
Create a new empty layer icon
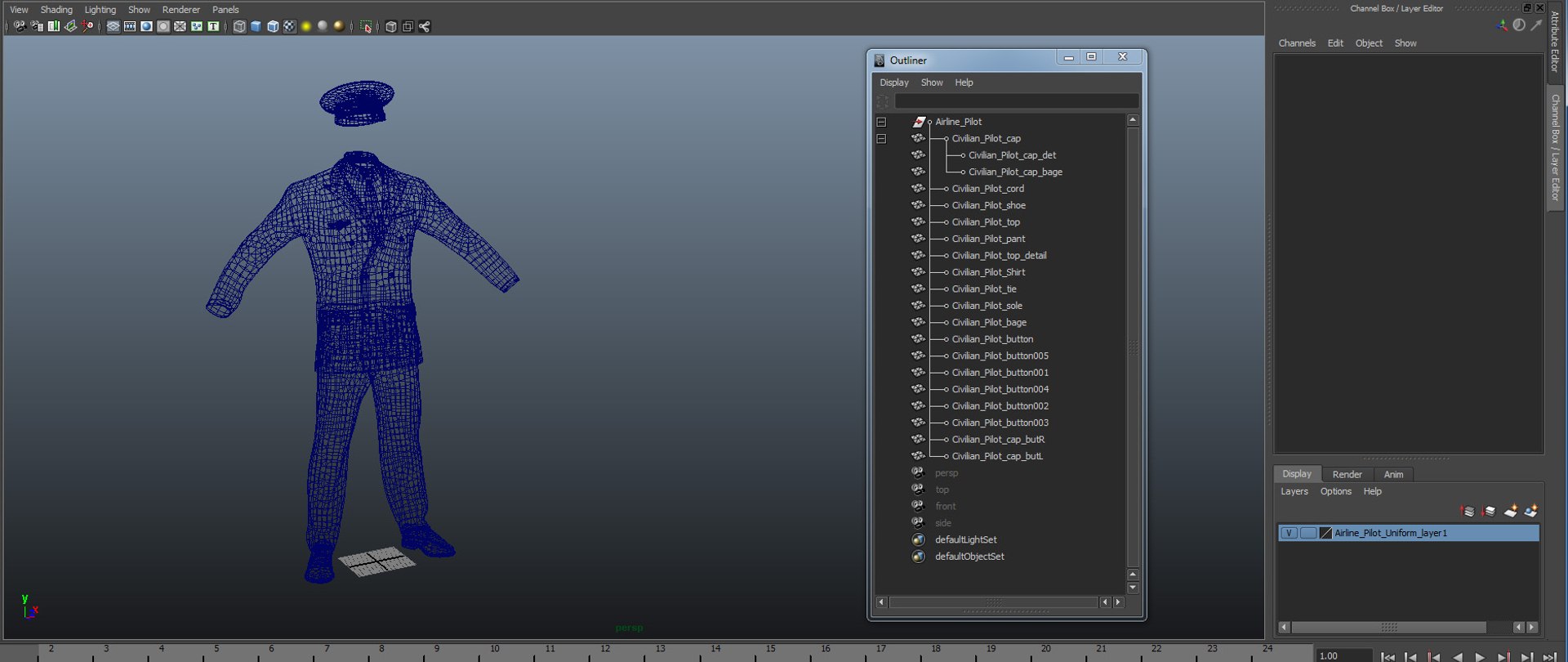(1510, 512)
